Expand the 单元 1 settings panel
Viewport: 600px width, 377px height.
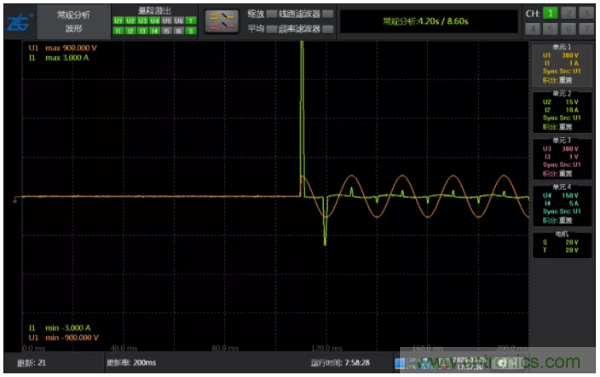562,65
